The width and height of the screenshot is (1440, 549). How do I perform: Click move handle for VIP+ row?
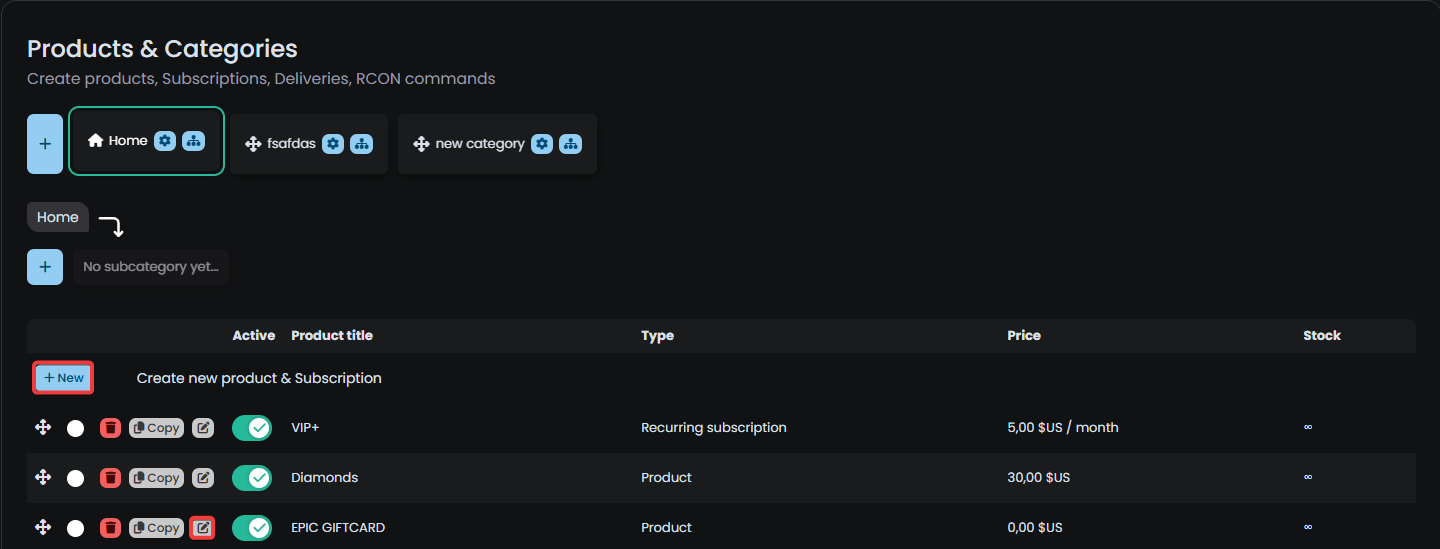coord(43,427)
